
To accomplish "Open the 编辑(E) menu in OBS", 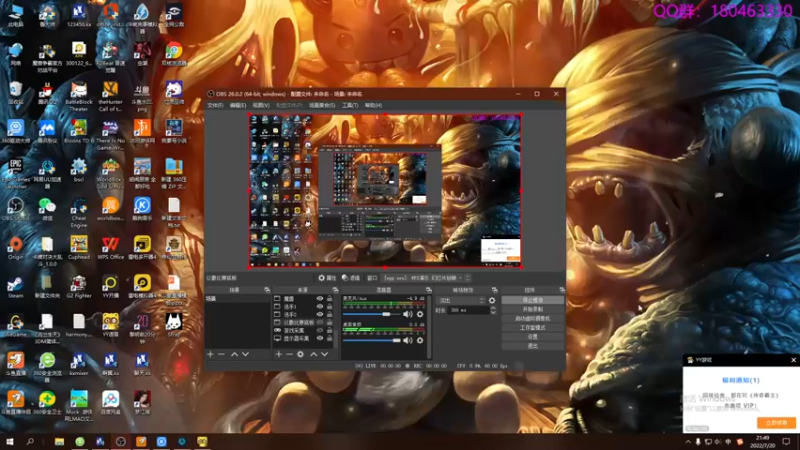I will [x=238, y=105].
